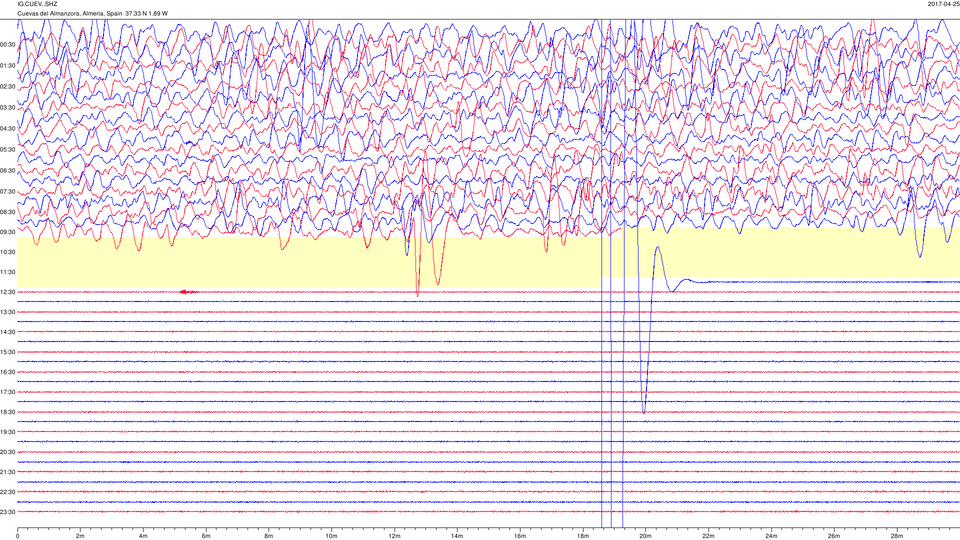Screen dimensions: 960x540
Task: Select the 04:30 time label
Action: click(8, 129)
